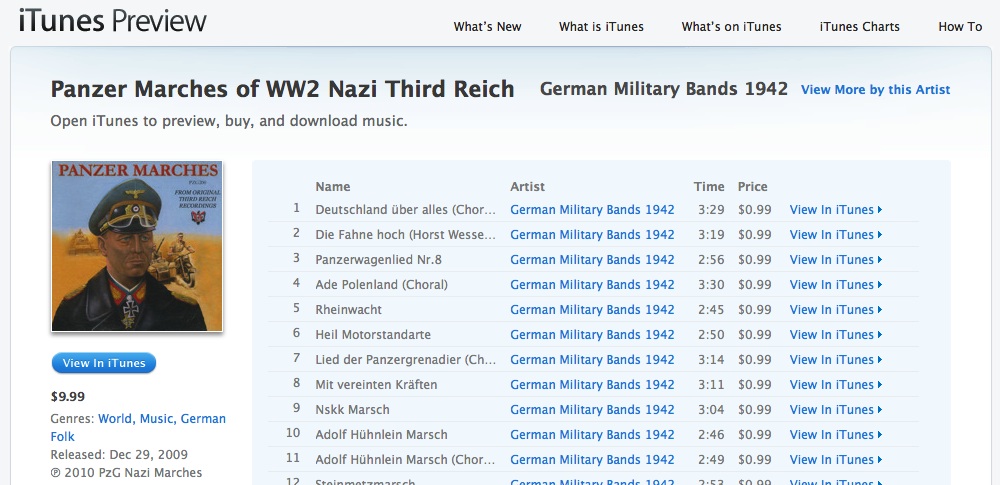This screenshot has width=1000, height=485.
Task: Open the How To menu item
Action: point(960,27)
